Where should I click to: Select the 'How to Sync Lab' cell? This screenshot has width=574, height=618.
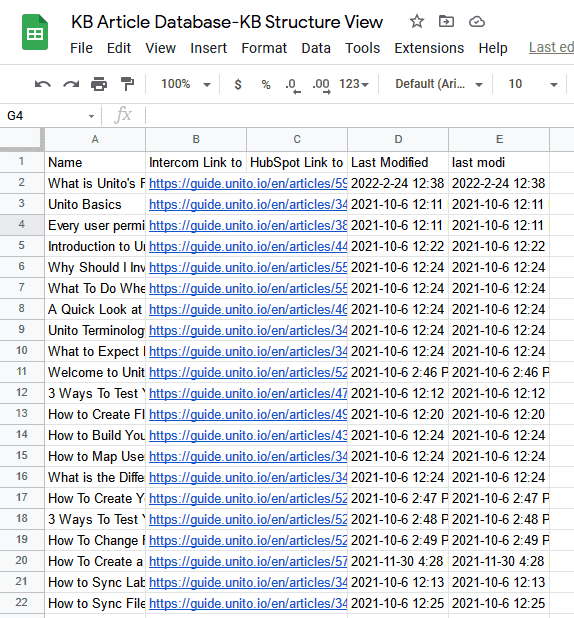point(95,582)
